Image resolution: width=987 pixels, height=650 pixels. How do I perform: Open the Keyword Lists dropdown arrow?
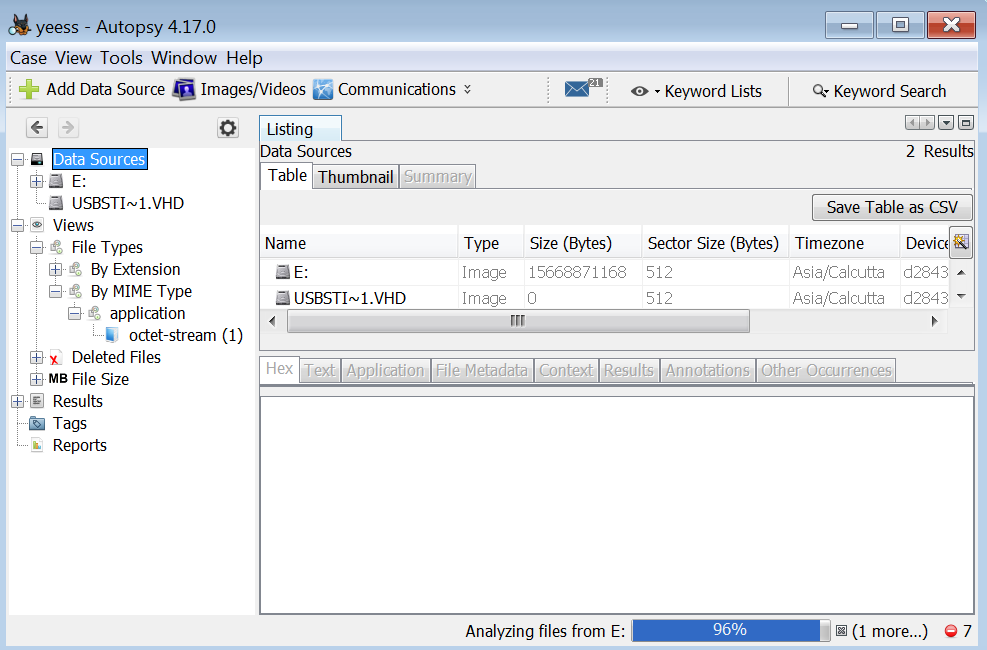pyautogui.click(x=657, y=92)
